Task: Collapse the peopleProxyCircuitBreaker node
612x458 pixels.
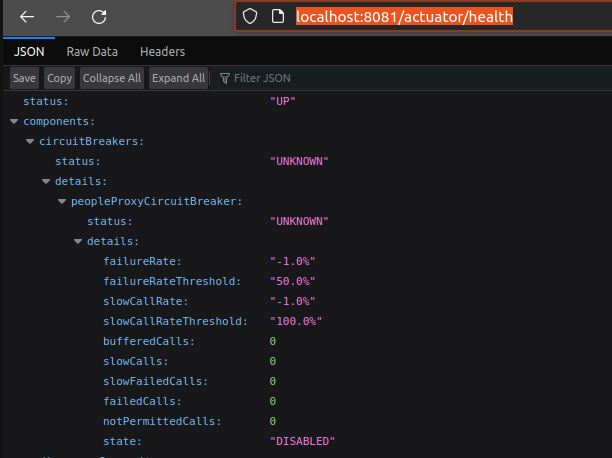Action: [62, 201]
